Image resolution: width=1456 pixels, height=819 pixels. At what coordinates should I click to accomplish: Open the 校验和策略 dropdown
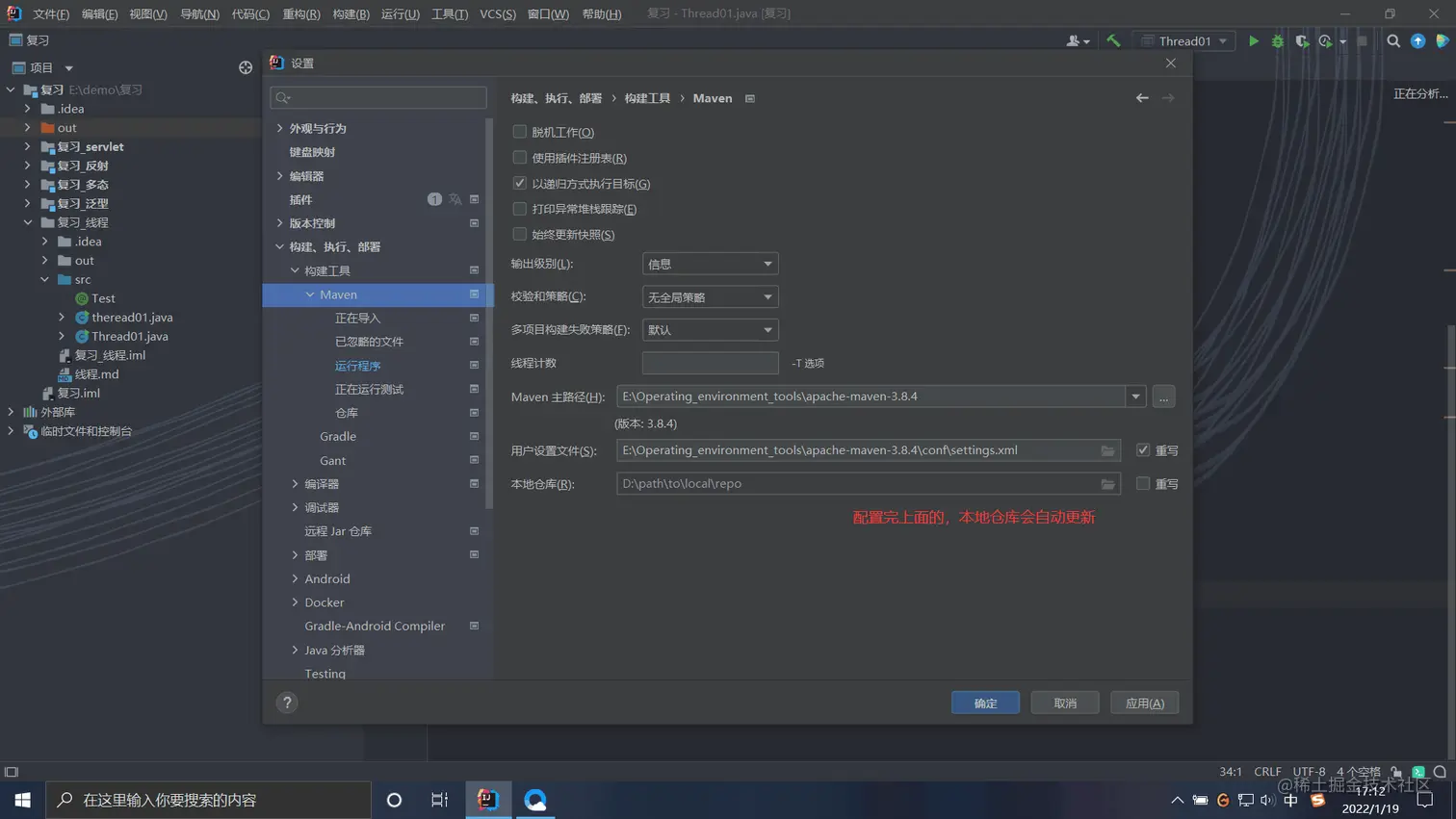710,296
